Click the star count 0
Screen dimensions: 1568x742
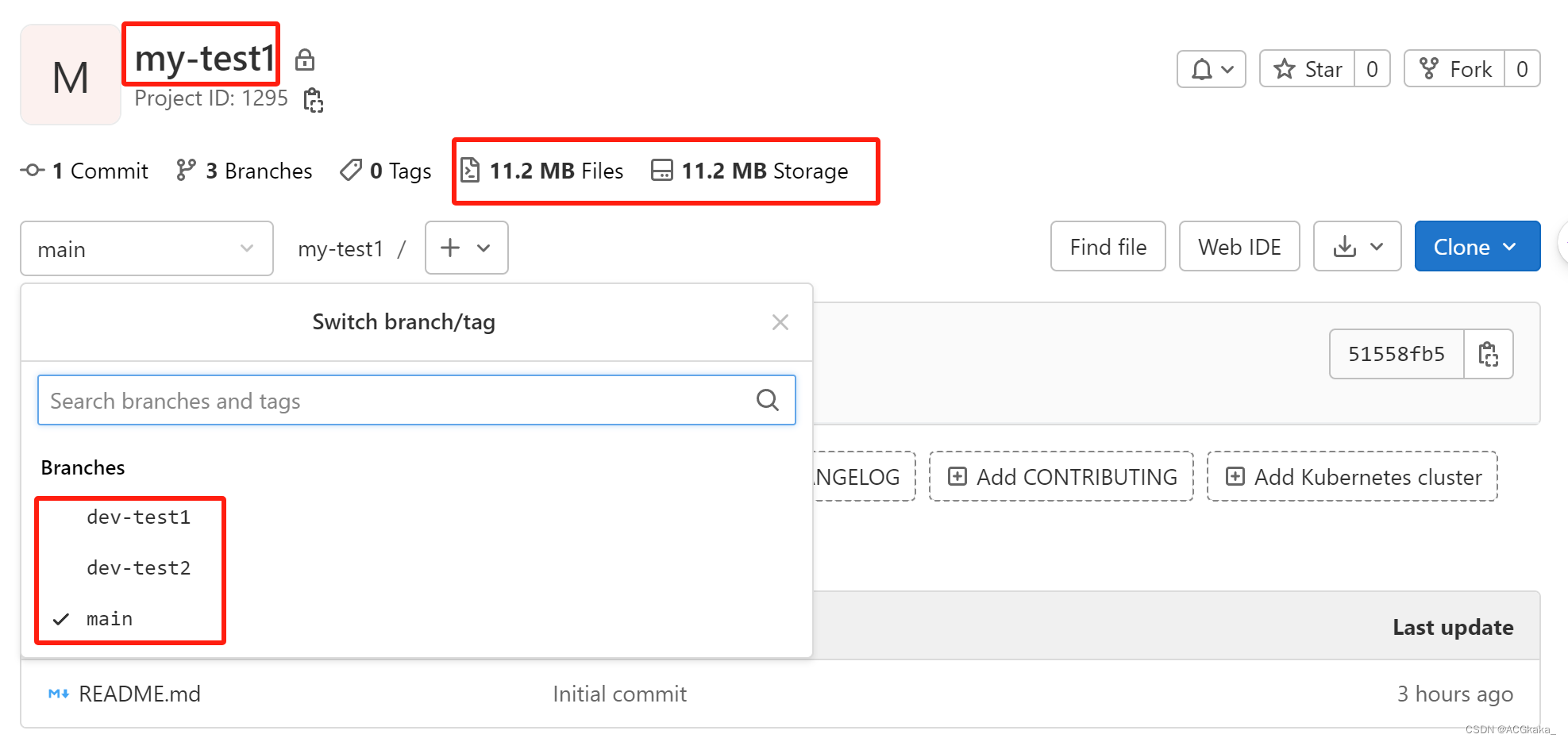[x=1372, y=69]
